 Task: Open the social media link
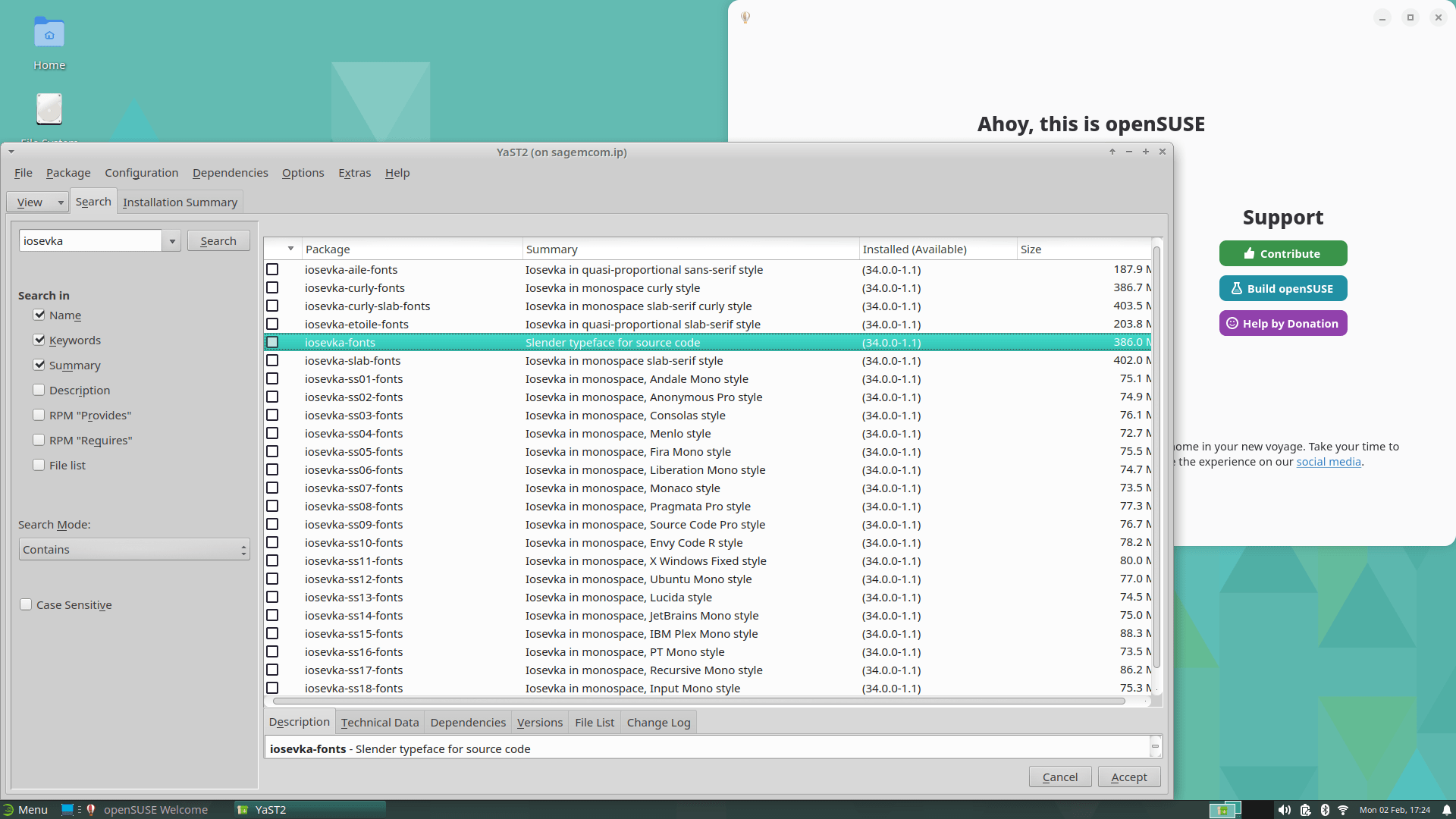[x=1328, y=462]
